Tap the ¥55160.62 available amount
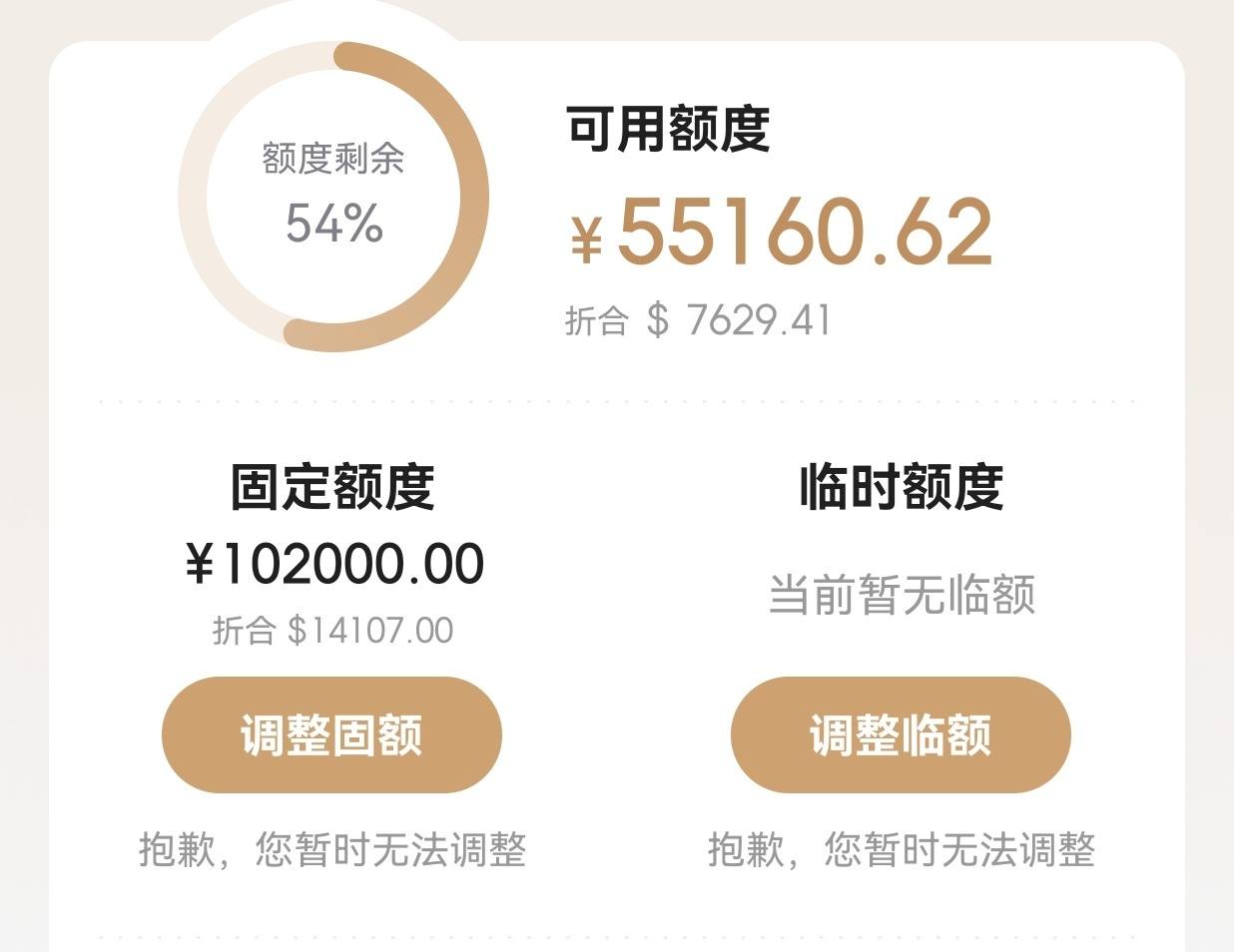This screenshot has height=952, width=1234. (782, 233)
